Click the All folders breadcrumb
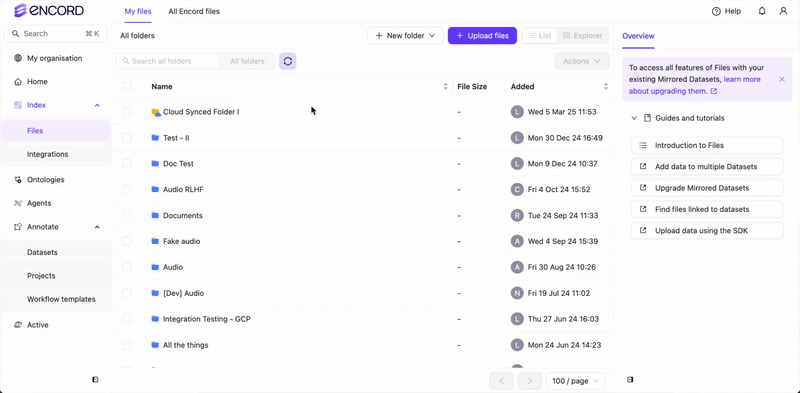 coord(137,36)
